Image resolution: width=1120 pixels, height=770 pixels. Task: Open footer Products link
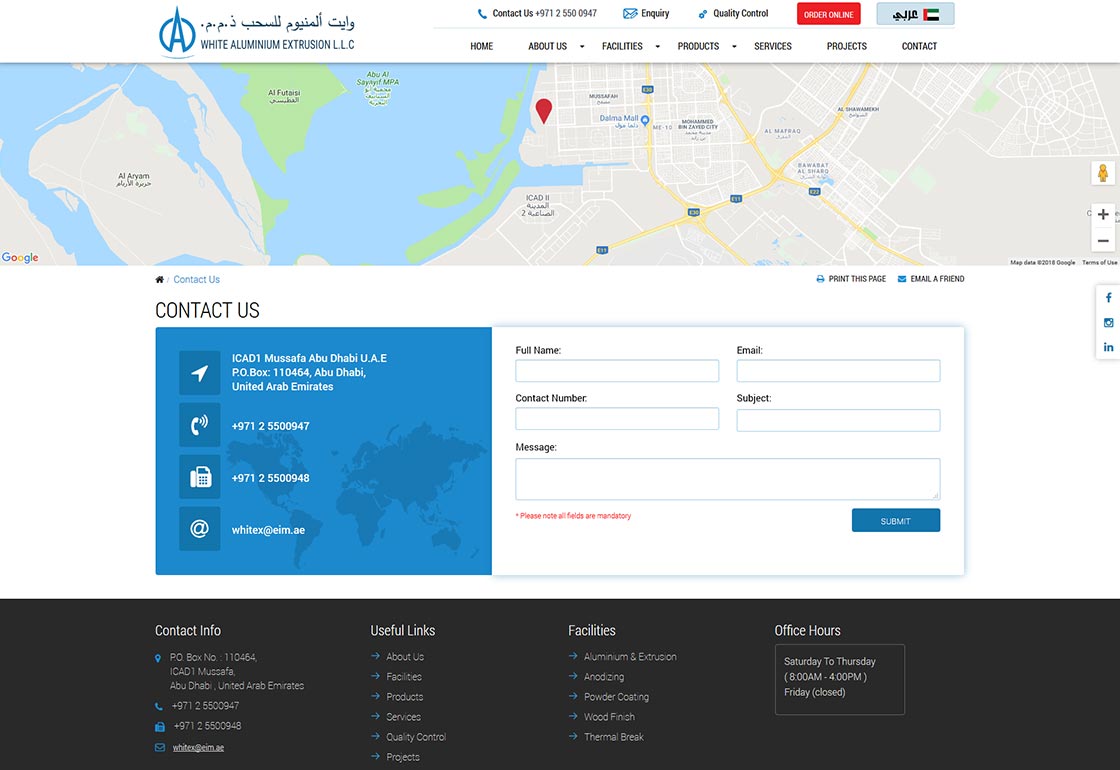pos(404,696)
